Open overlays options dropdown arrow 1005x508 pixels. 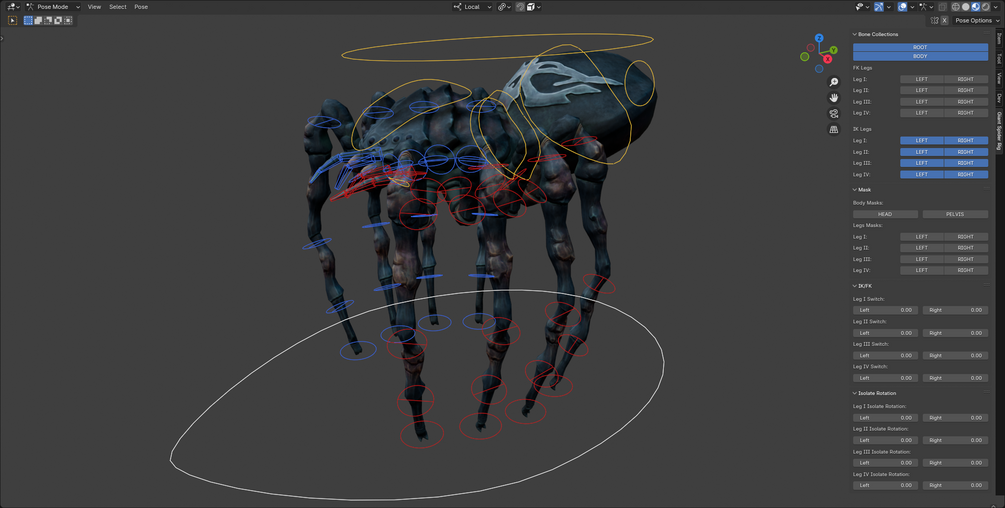click(912, 7)
